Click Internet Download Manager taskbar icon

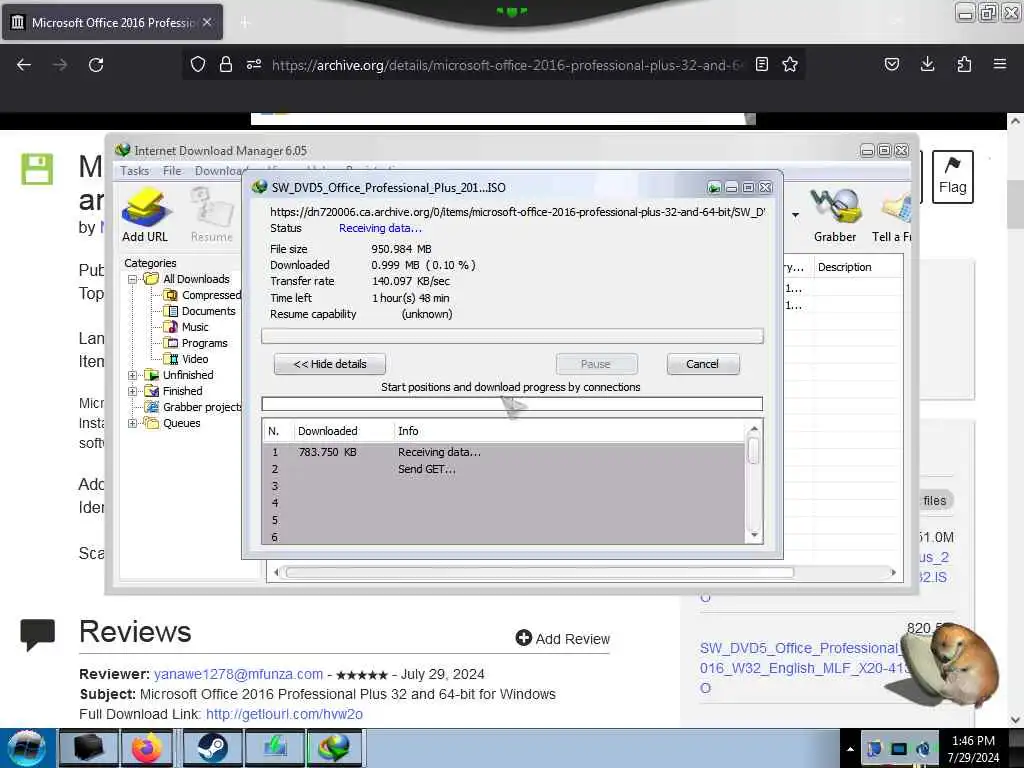(x=334, y=748)
